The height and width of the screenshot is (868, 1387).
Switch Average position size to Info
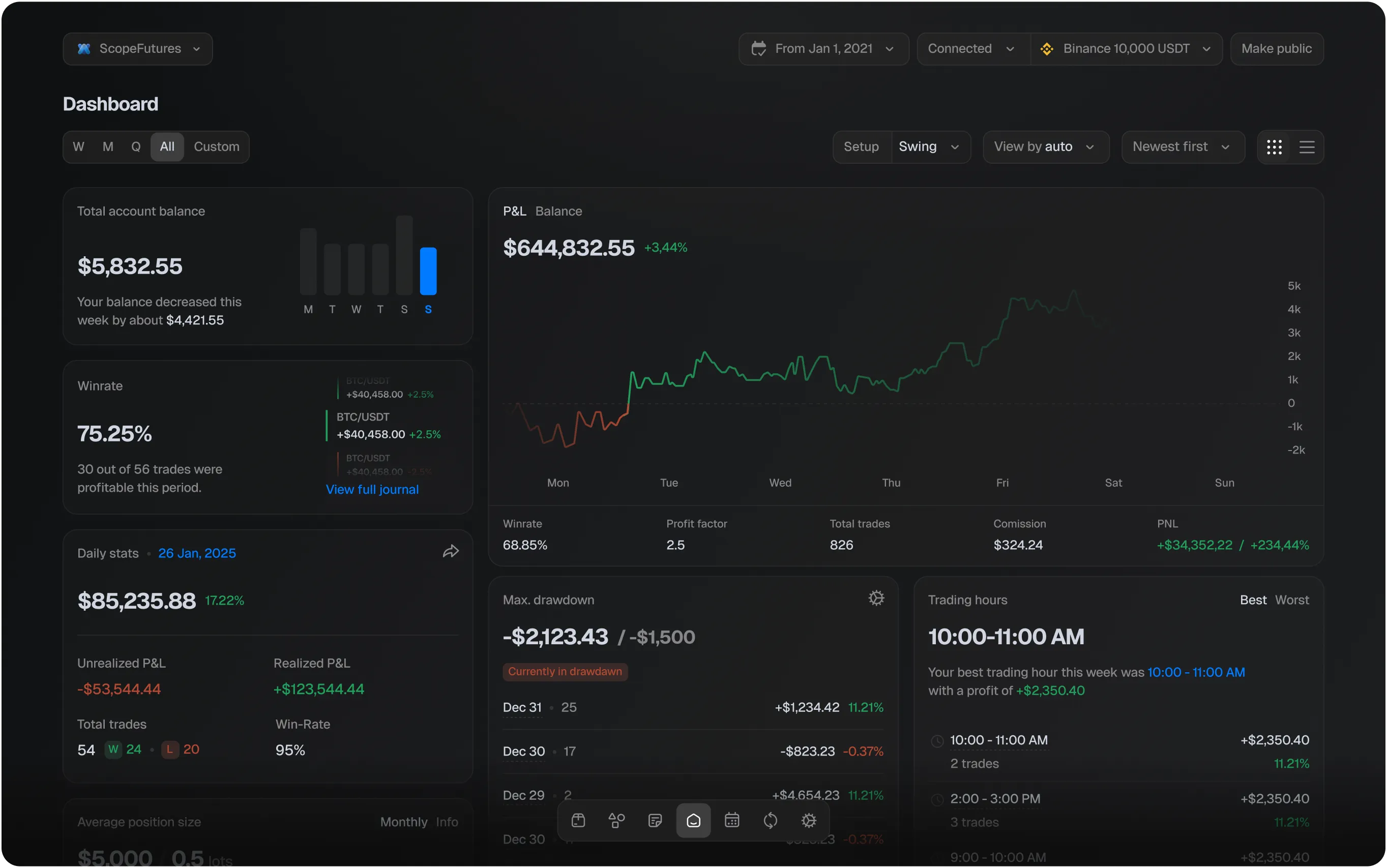point(447,822)
